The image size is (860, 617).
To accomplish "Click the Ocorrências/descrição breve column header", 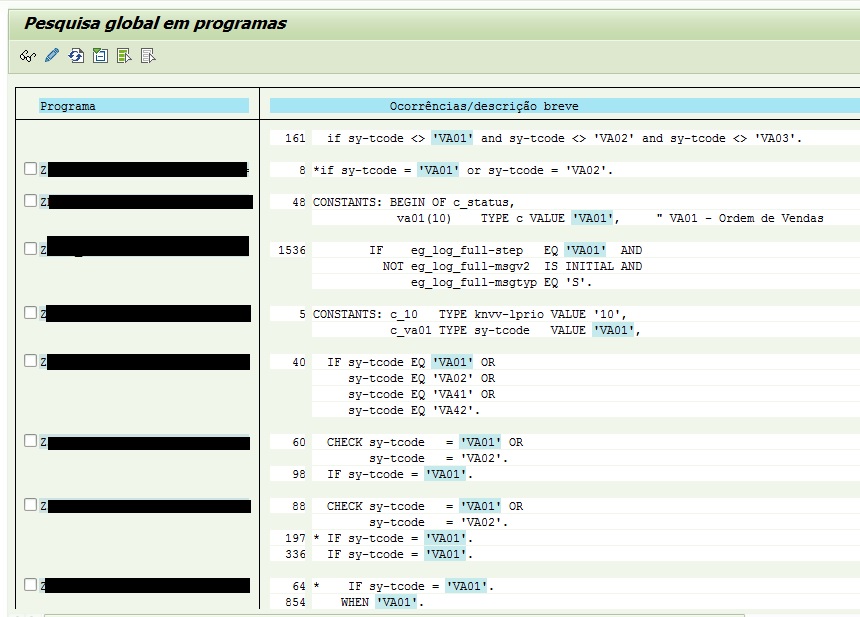I will click(565, 106).
